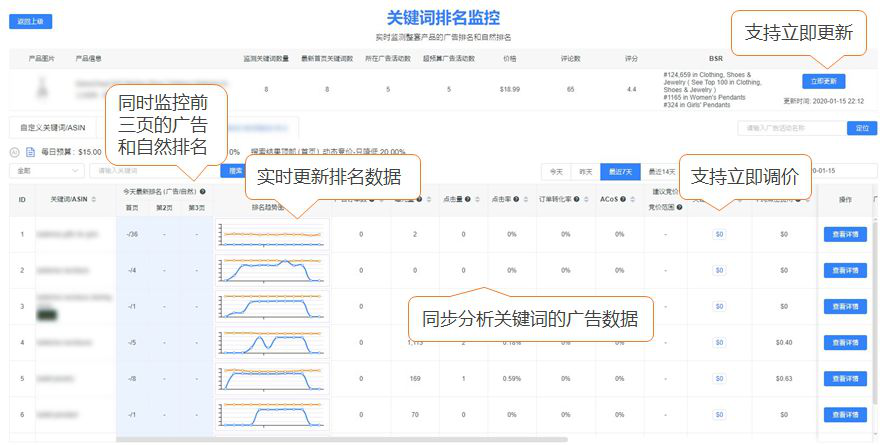Edit the $0 bid box in row 1
This screenshot has height=445, width=887.
pyautogui.click(x=719, y=234)
